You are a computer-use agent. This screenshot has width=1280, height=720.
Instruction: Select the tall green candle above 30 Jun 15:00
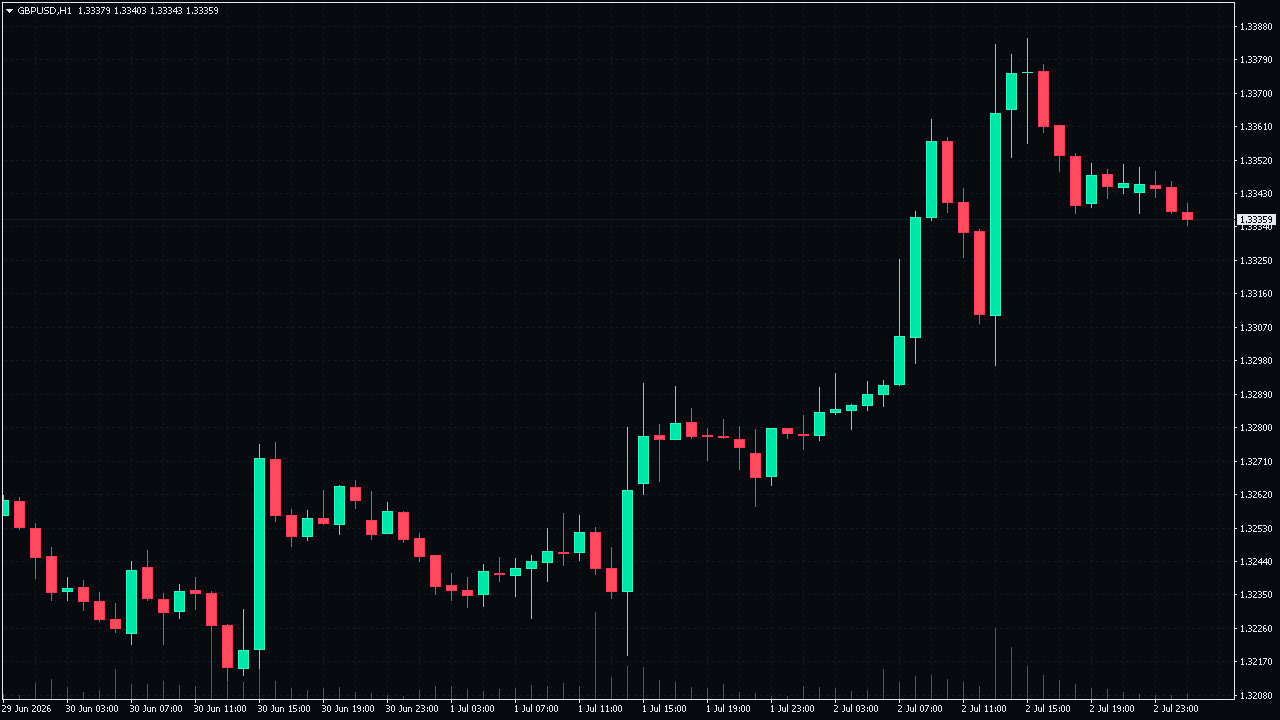[259, 553]
